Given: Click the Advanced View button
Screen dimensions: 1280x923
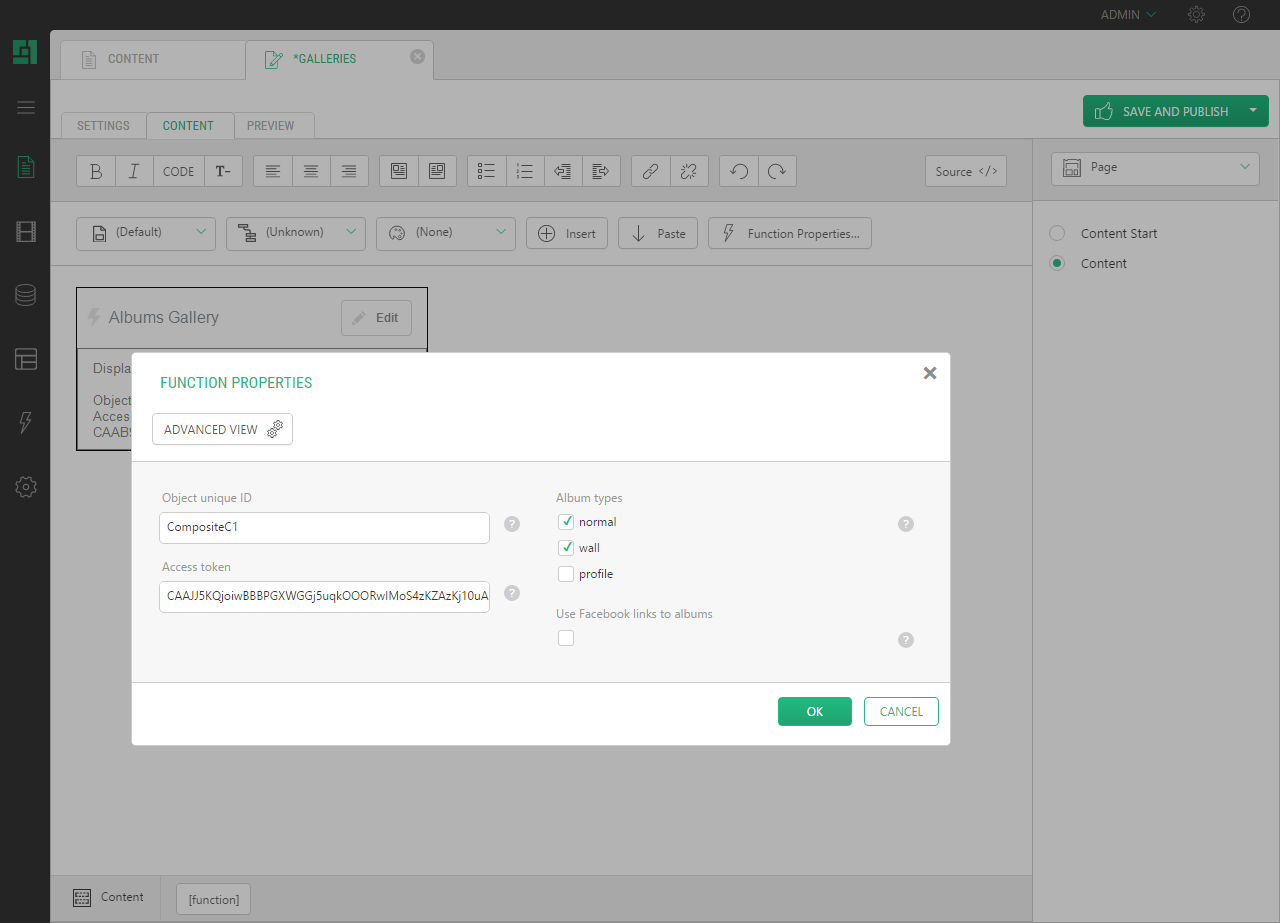Looking at the screenshot, I should (222, 429).
